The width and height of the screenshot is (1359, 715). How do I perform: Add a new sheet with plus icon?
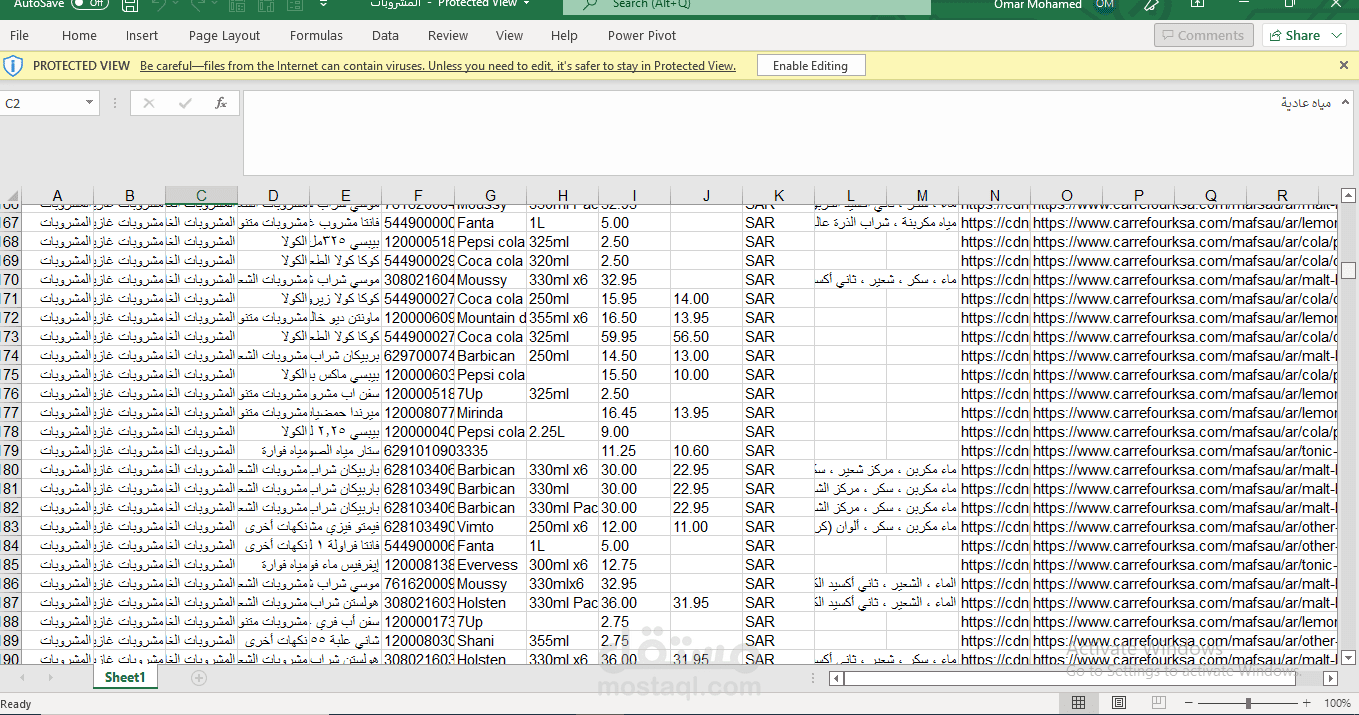pos(199,678)
